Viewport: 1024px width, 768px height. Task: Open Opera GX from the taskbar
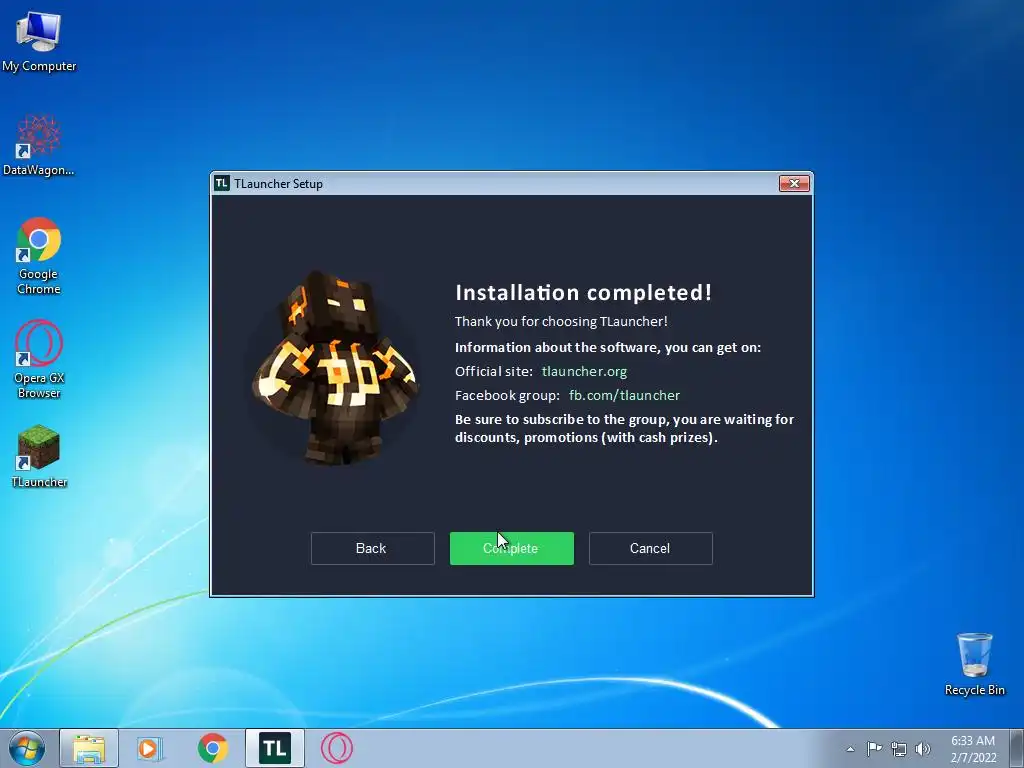pos(337,748)
